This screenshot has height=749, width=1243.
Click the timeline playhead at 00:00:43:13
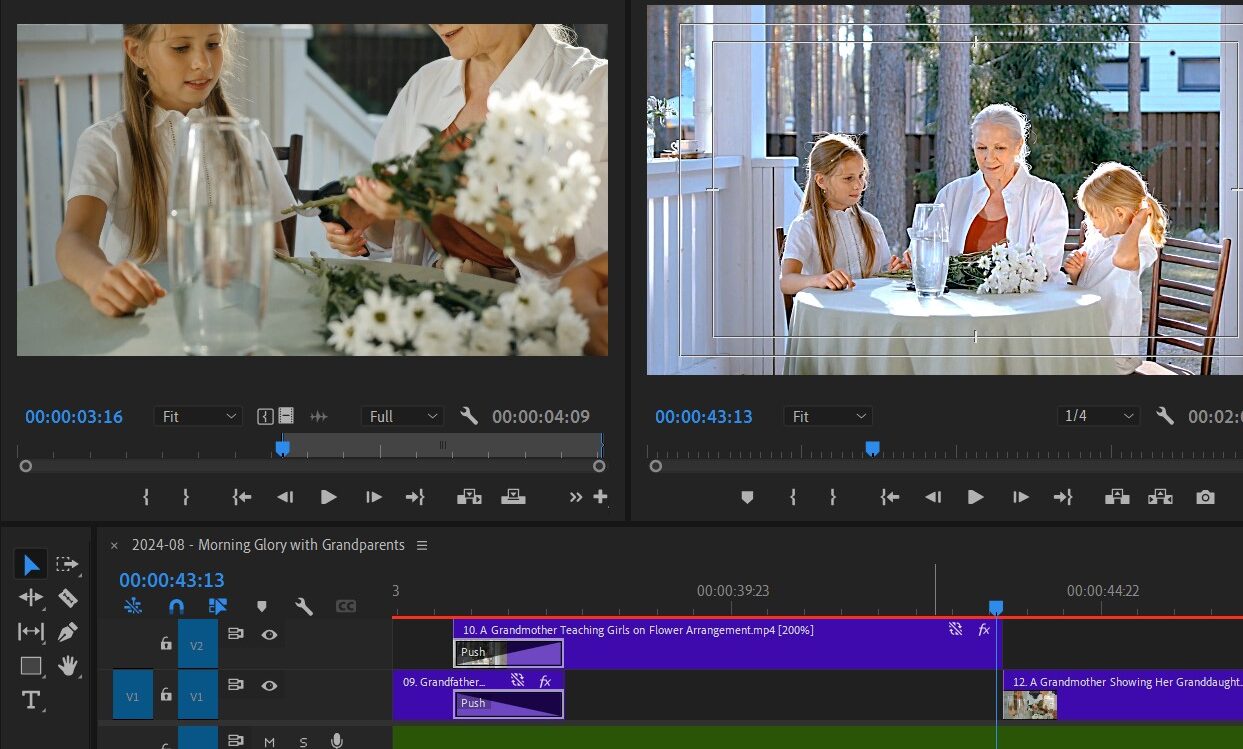pos(996,607)
